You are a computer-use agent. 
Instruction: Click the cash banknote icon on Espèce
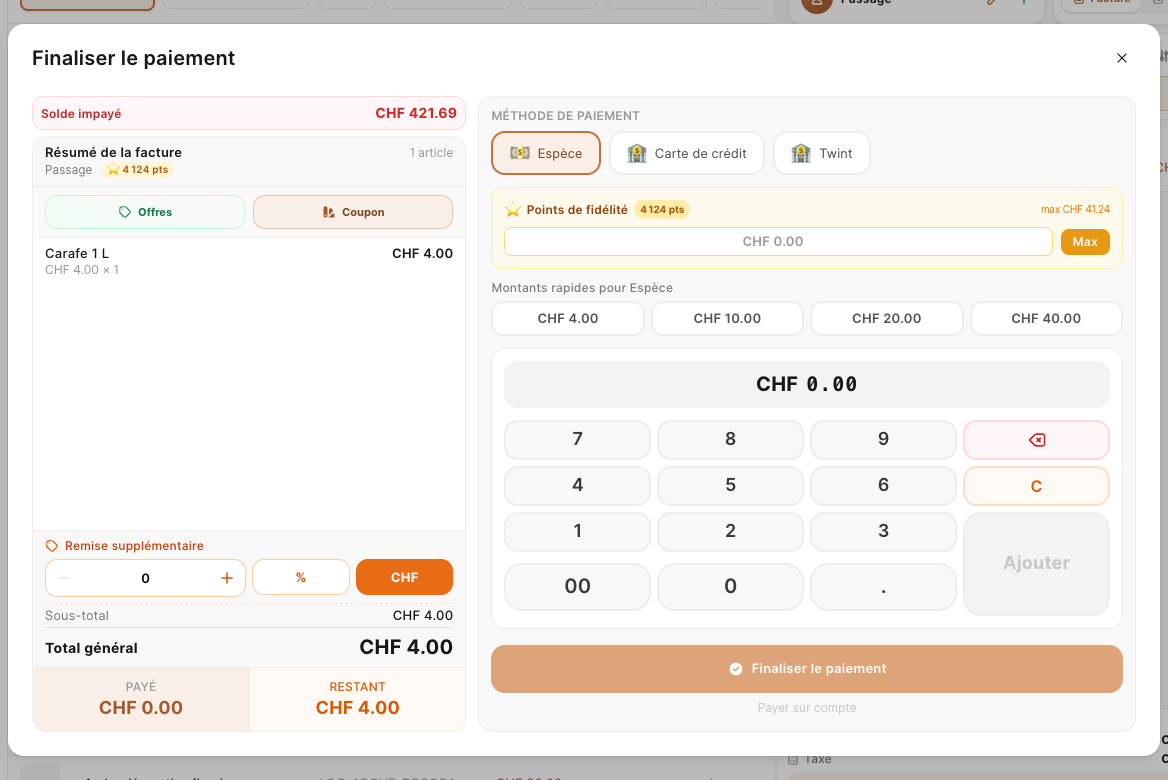click(519, 153)
